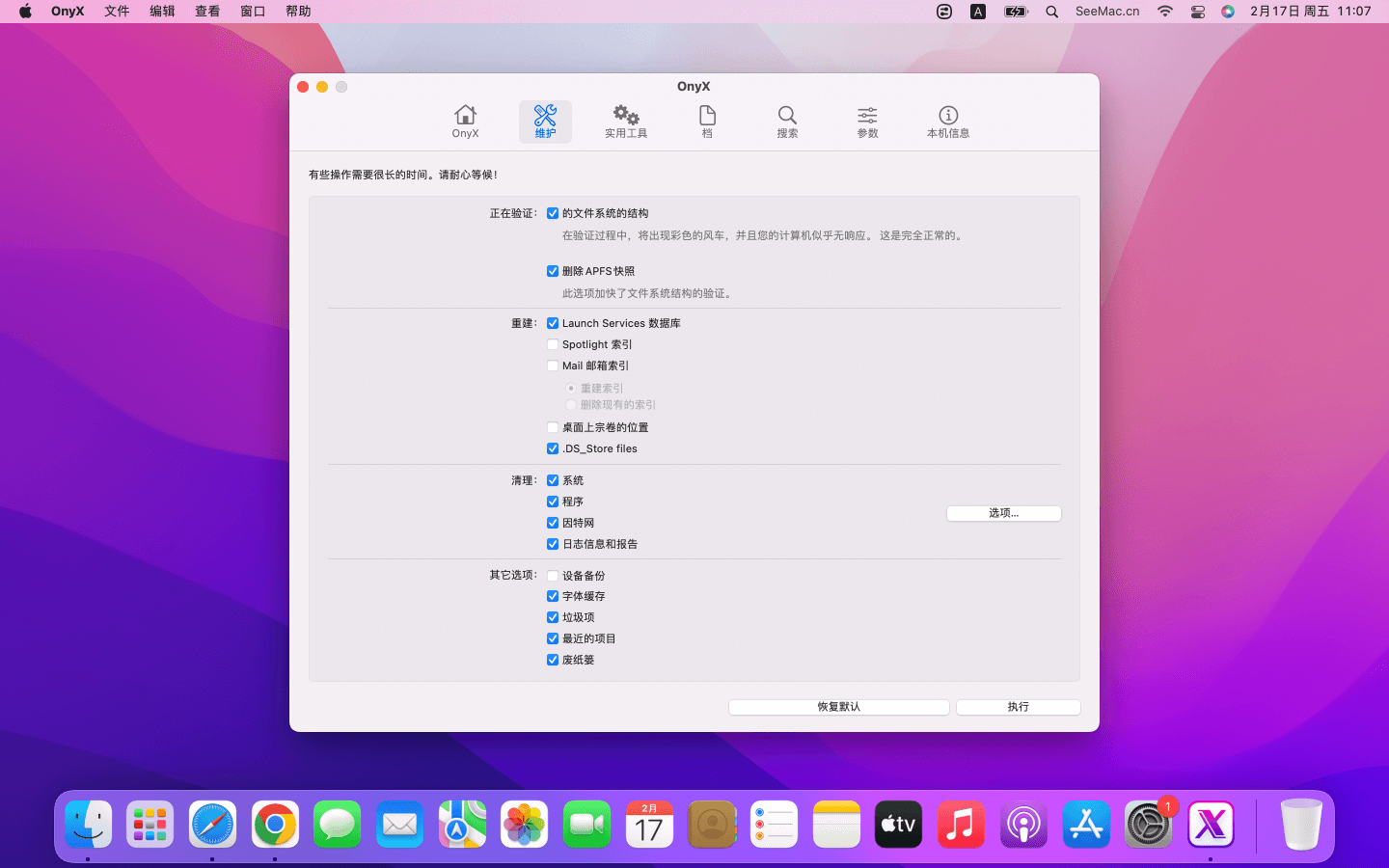Open the 文件 menu

(x=117, y=12)
